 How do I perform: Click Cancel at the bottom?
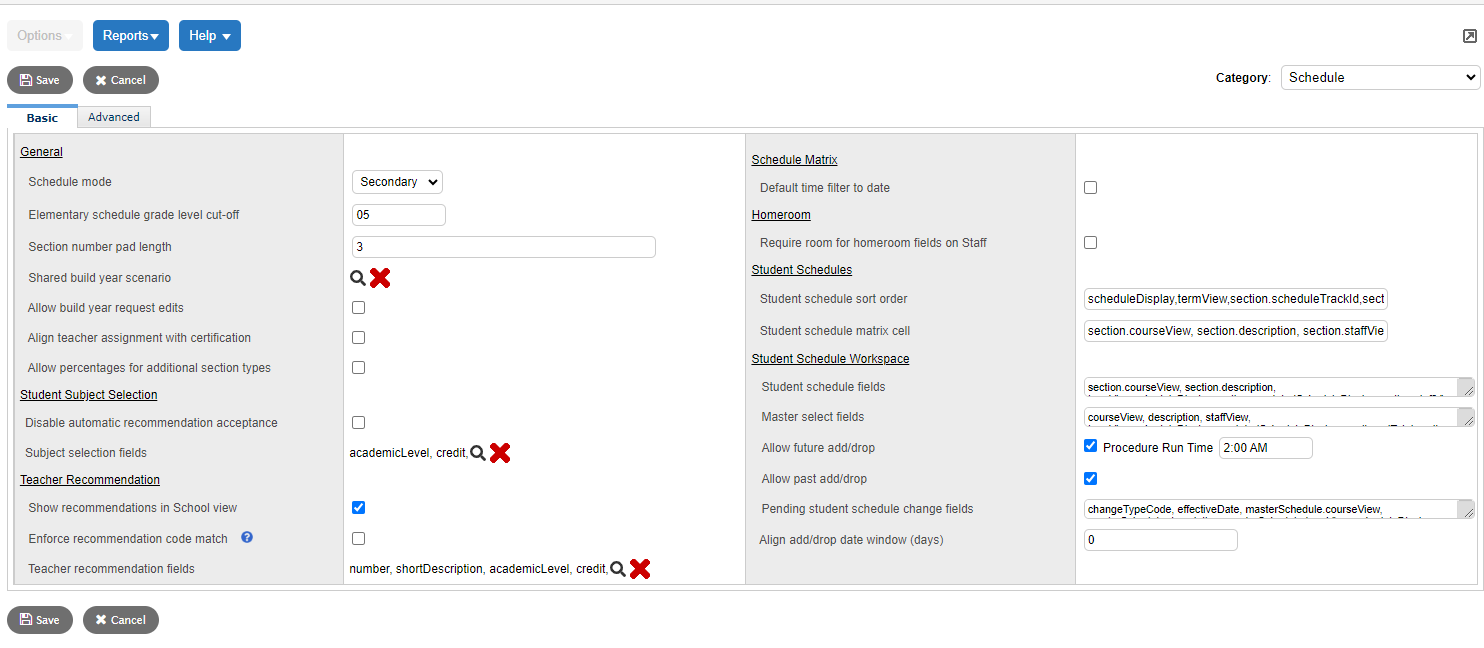[120, 619]
